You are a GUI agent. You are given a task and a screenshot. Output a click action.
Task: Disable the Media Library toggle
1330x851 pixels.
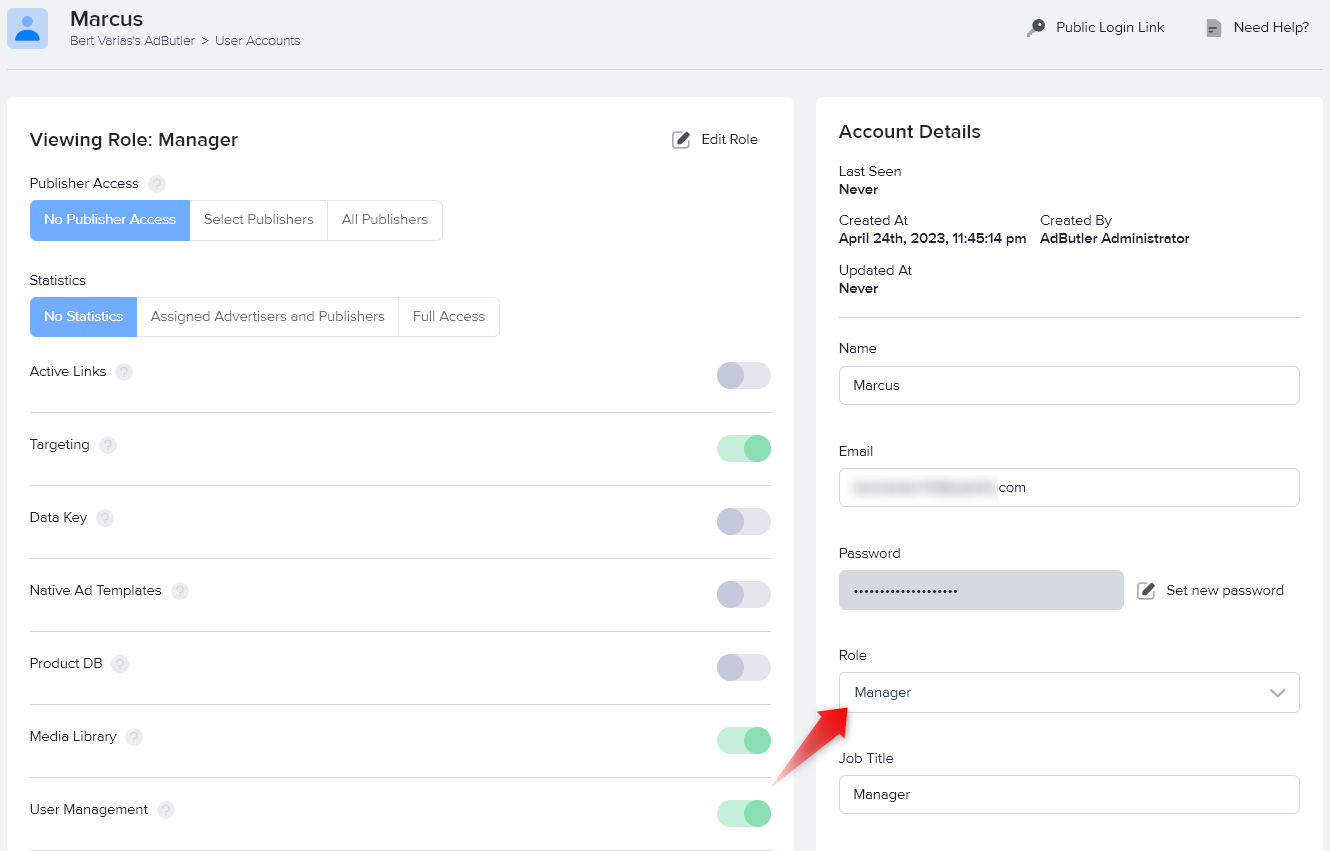(x=744, y=740)
